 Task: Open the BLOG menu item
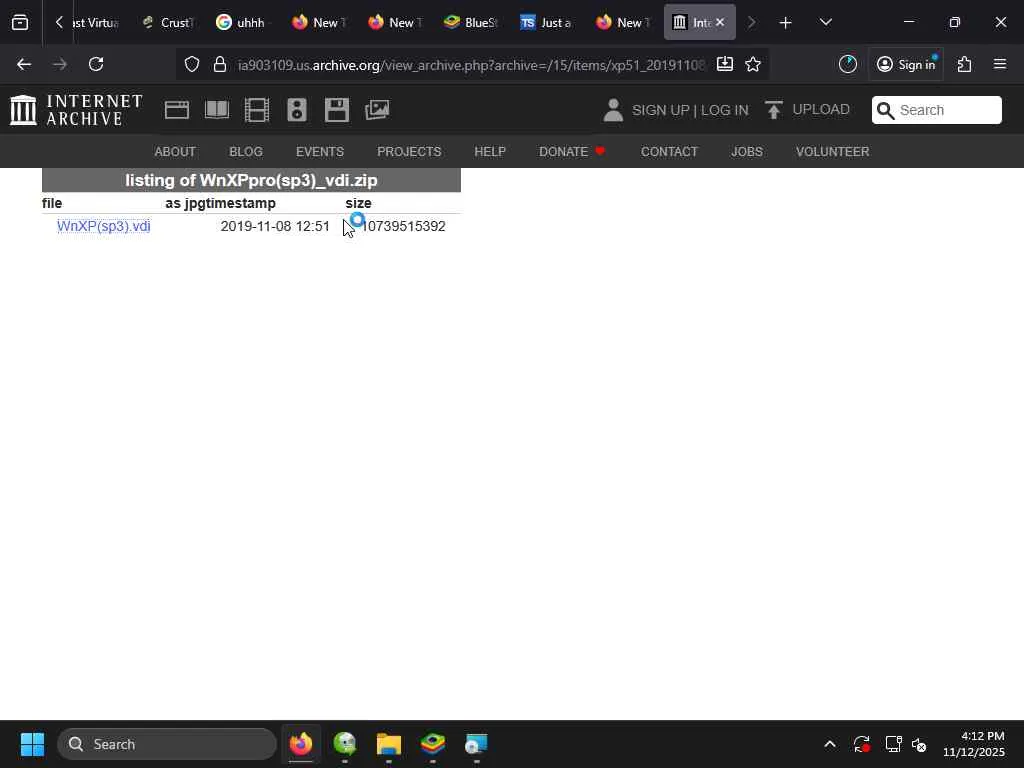point(246,152)
